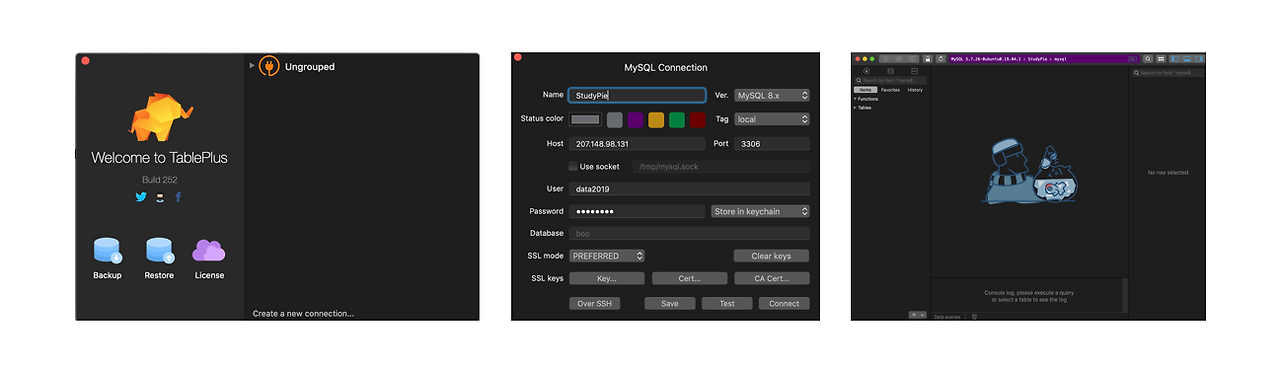Open Facebook link on Welcome window
1280x373 pixels.
click(x=178, y=197)
